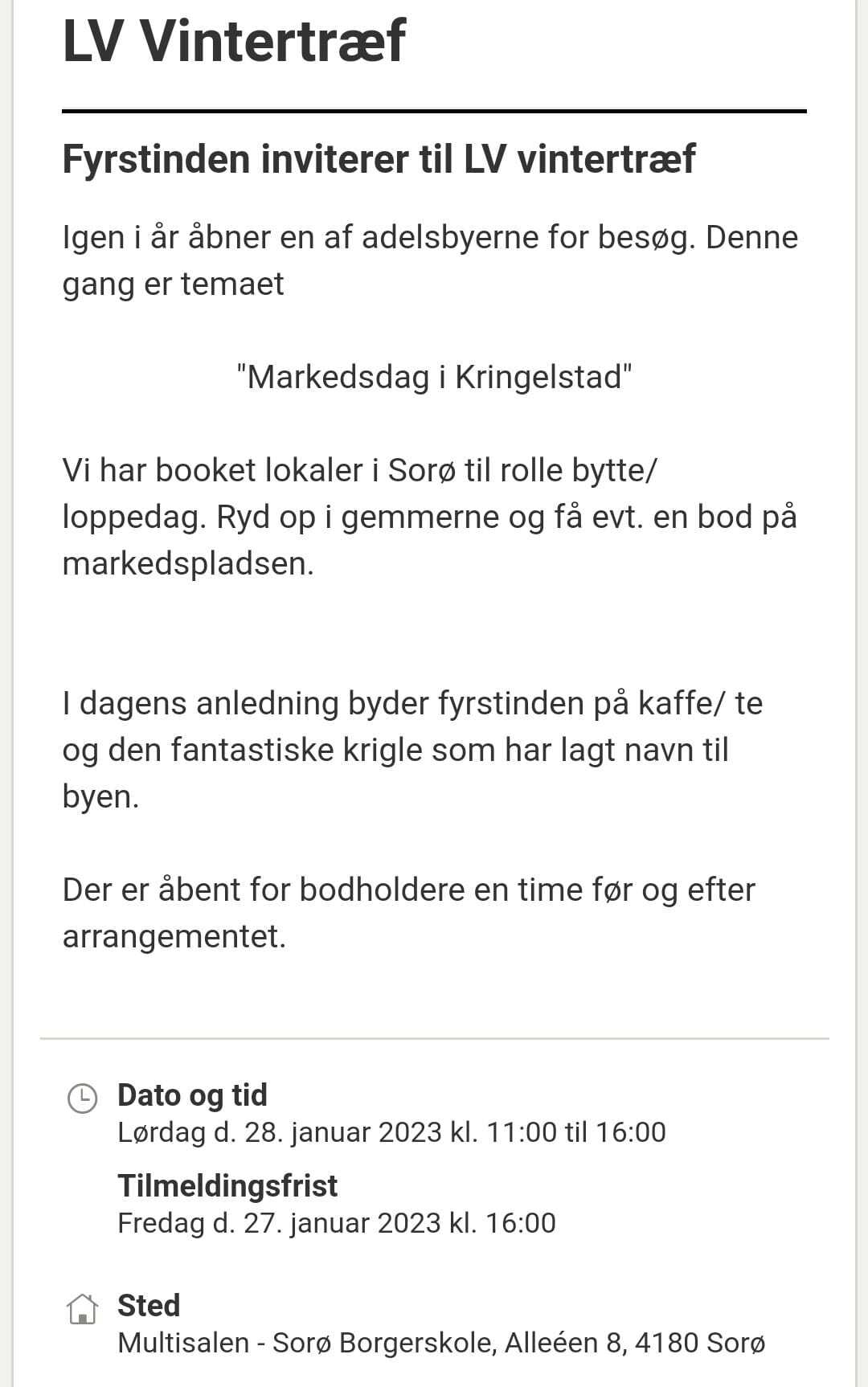Image resolution: width=868 pixels, height=1387 pixels.
Task: Click the deadline Fredag d. 27. januar 2023
Action: coord(280,1223)
